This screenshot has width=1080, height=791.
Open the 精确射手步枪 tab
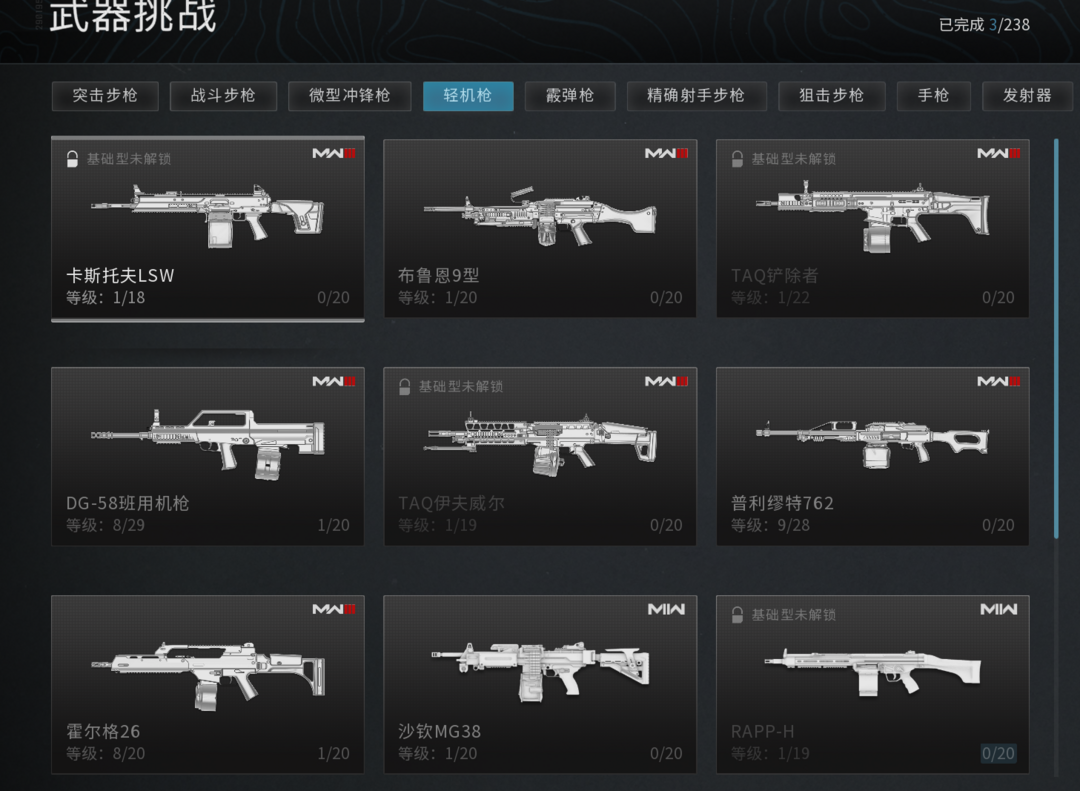tap(696, 96)
